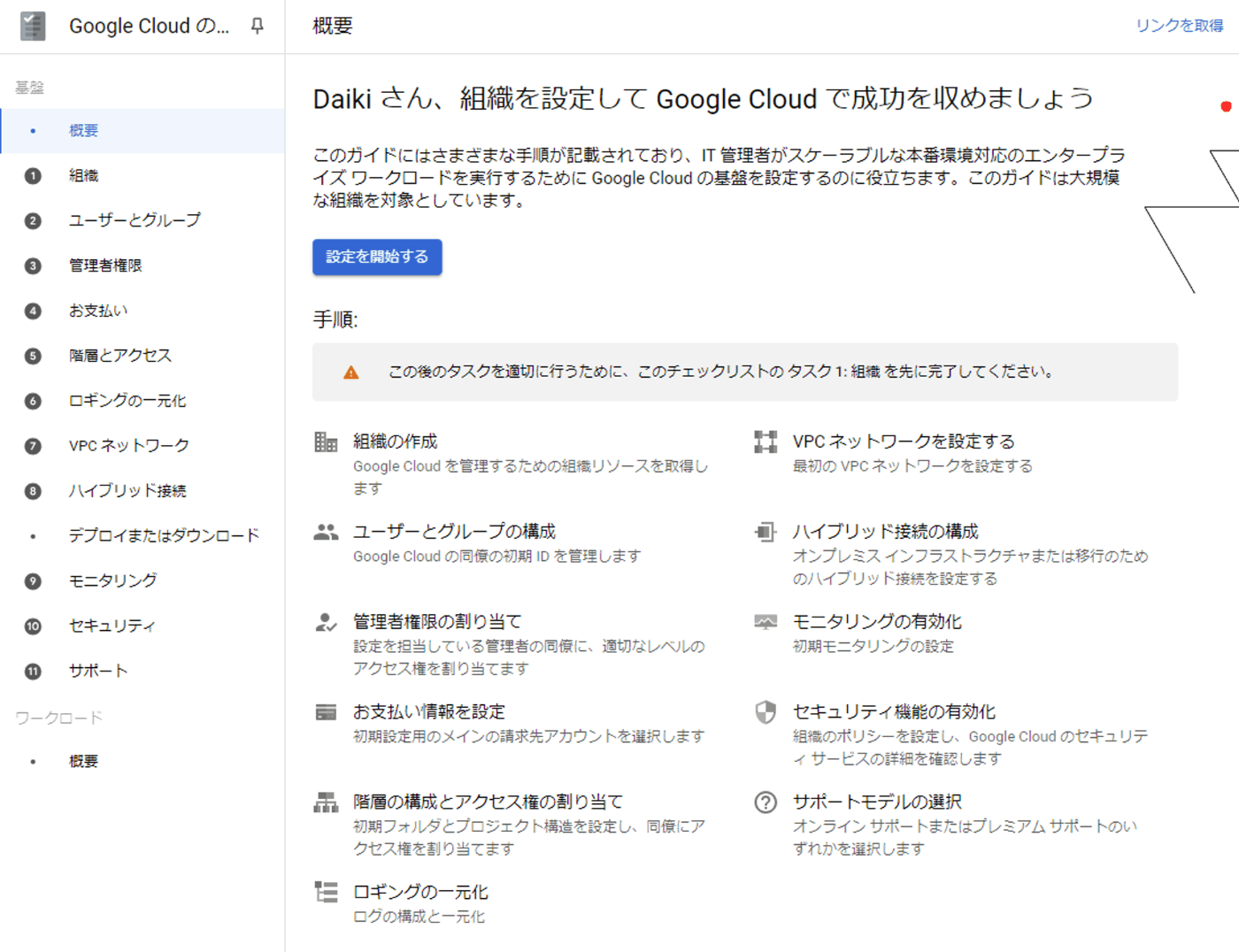Click step 3 number badge beside 管理者権限
This screenshot has width=1239, height=952.
point(33,266)
